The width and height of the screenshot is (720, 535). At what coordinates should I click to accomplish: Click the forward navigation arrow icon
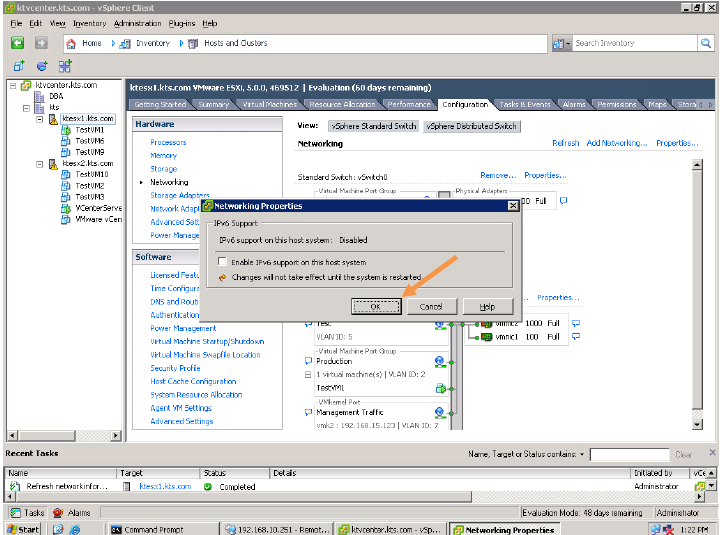click(41, 43)
